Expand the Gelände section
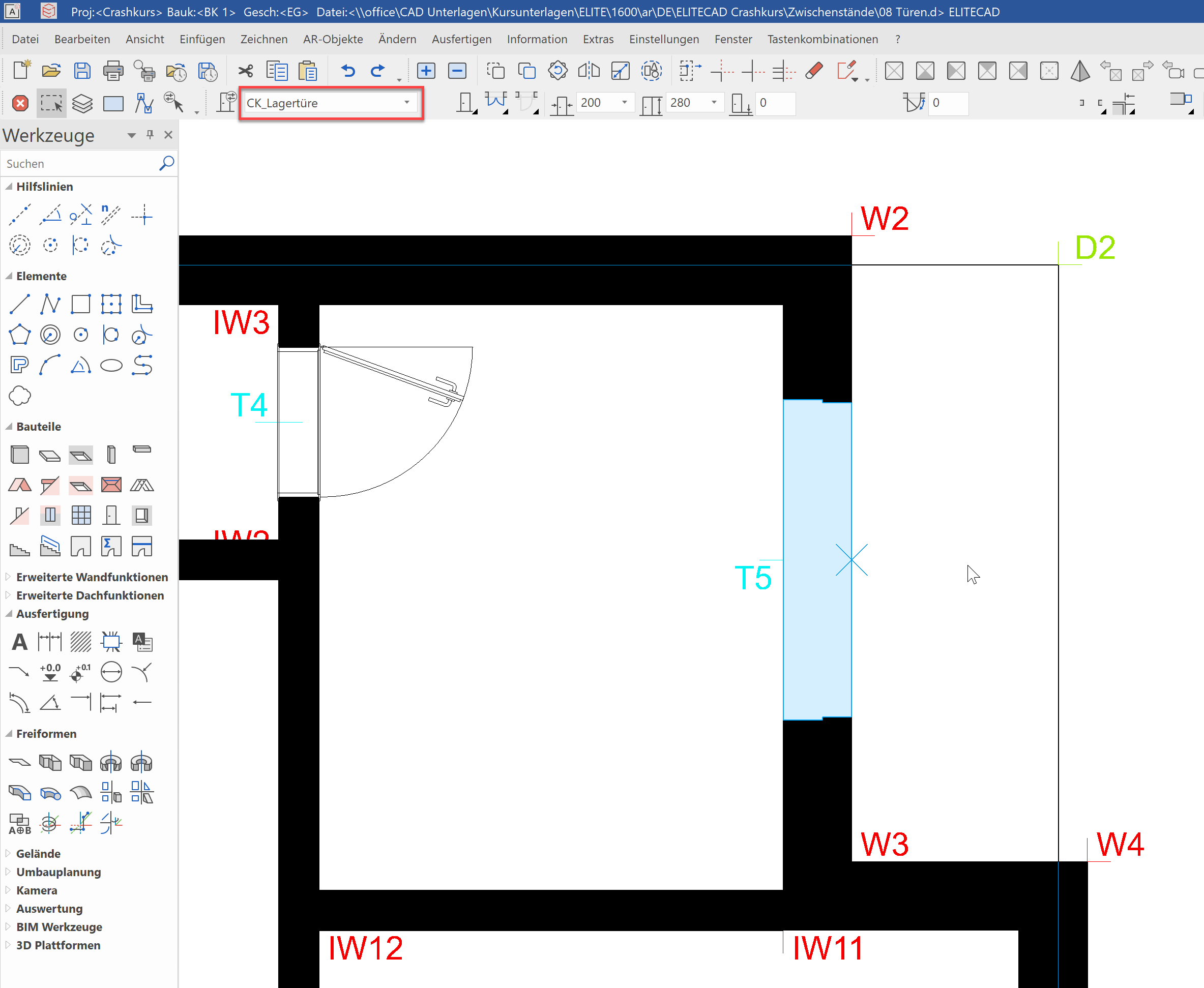1204x988 pixels. (8, 853)
